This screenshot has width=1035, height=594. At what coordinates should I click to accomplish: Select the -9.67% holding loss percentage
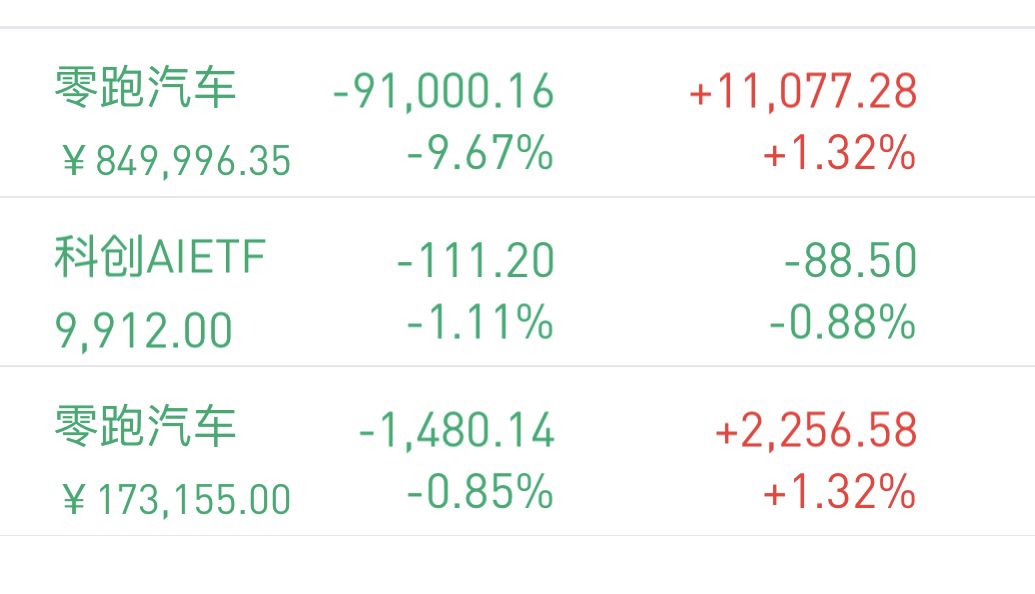(480, 153)
